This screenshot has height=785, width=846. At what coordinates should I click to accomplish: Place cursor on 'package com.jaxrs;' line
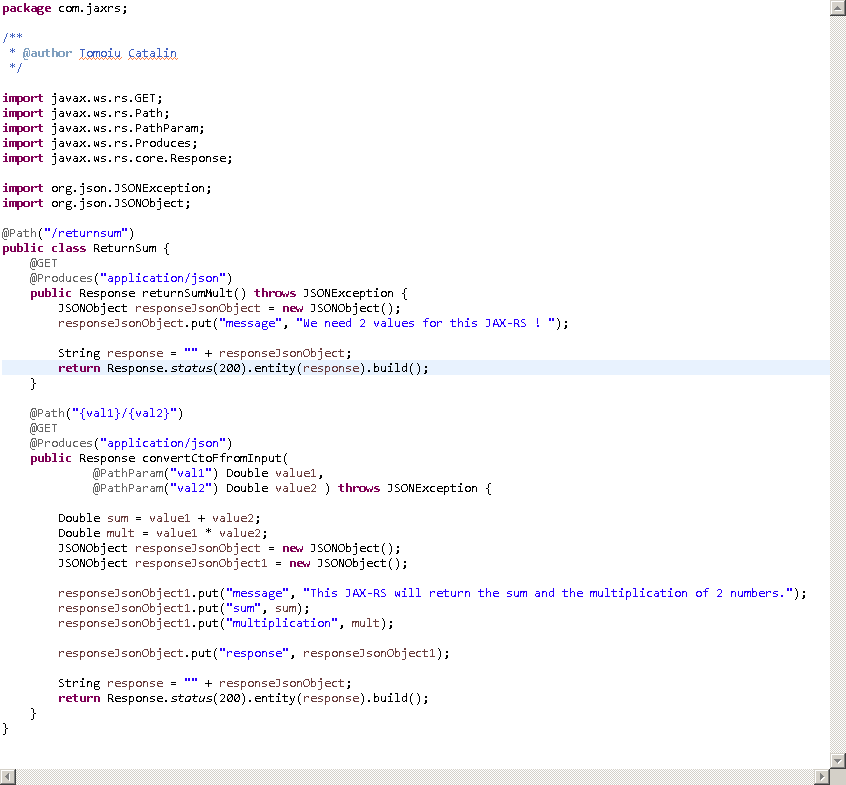(65, 8)
